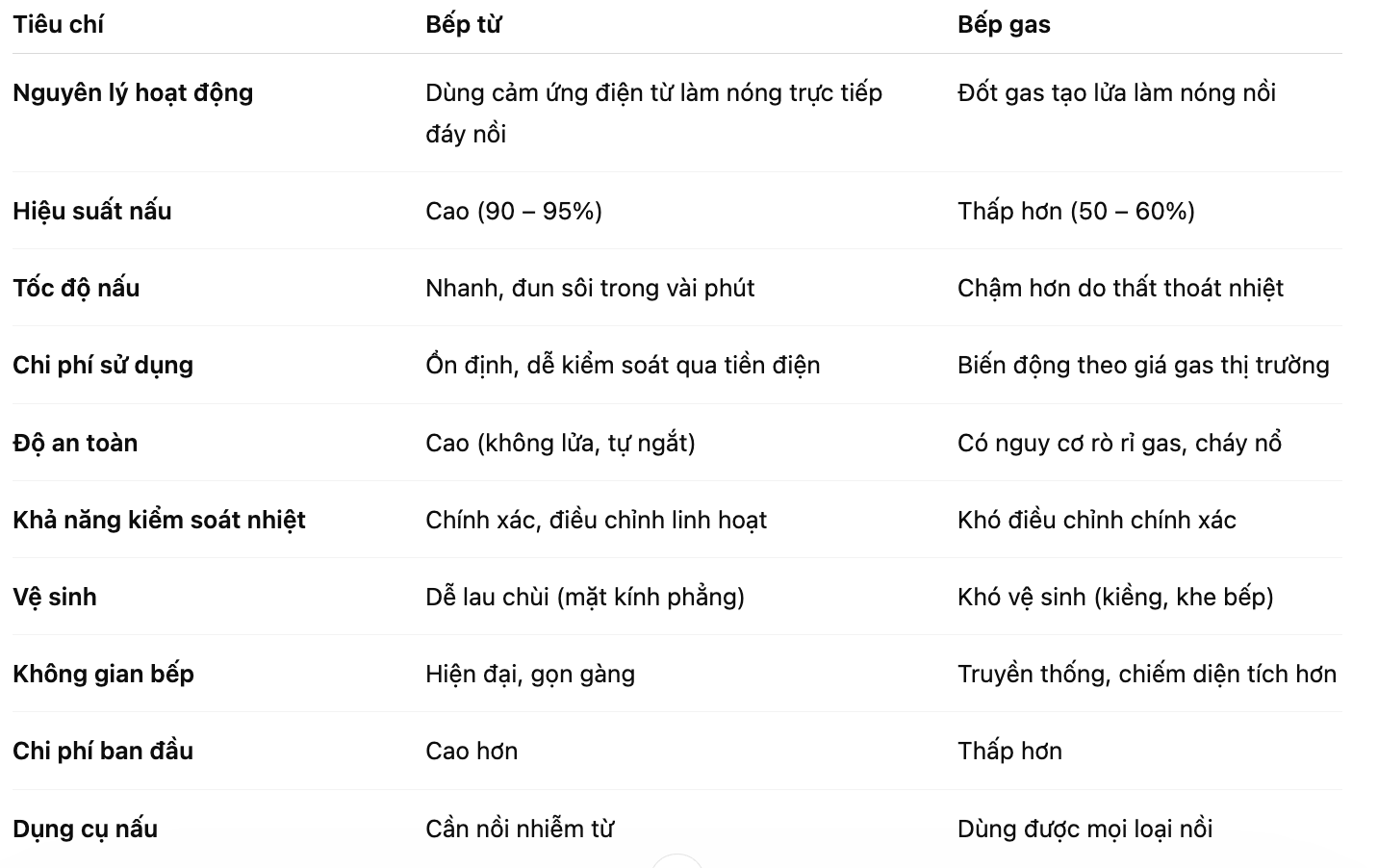Select the "Độ an toàn" row label

click(75, 443)
